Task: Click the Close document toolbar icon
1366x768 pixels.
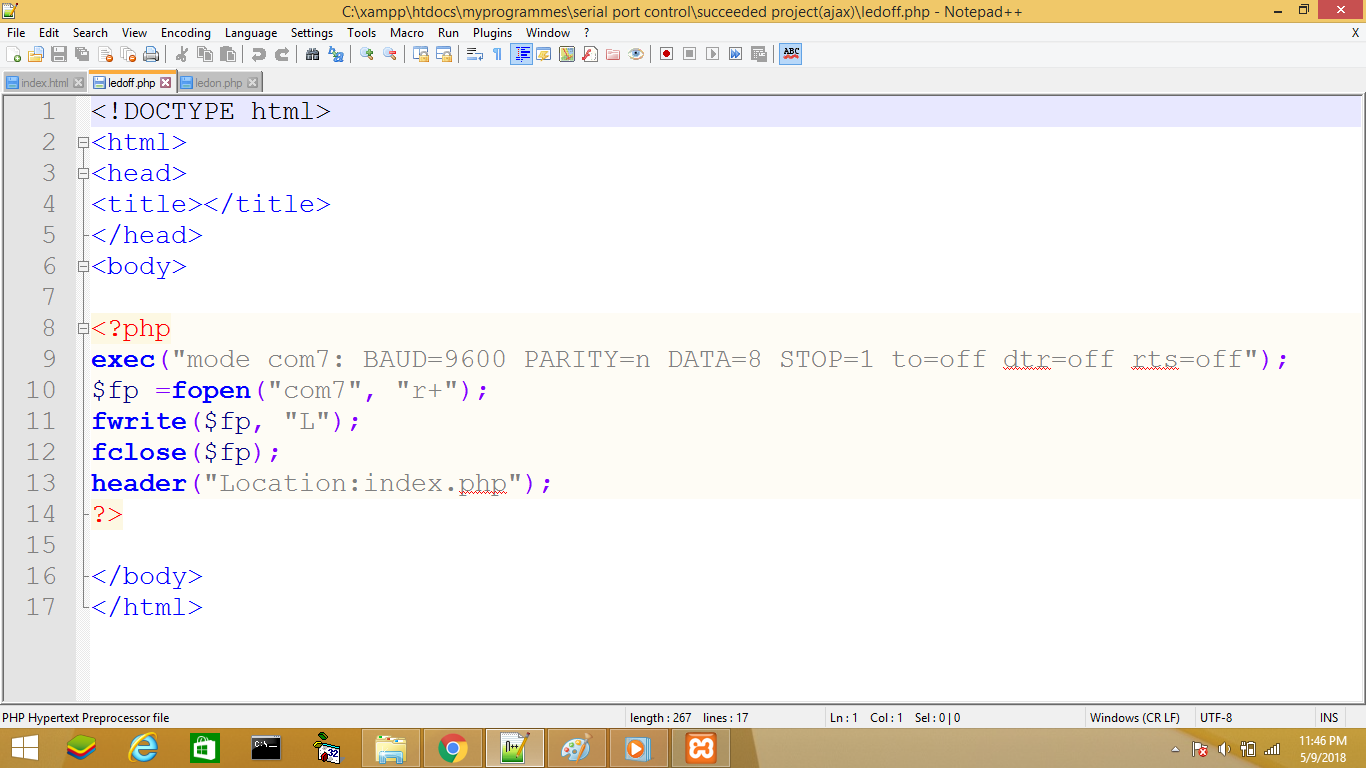Action: (105, 54)
